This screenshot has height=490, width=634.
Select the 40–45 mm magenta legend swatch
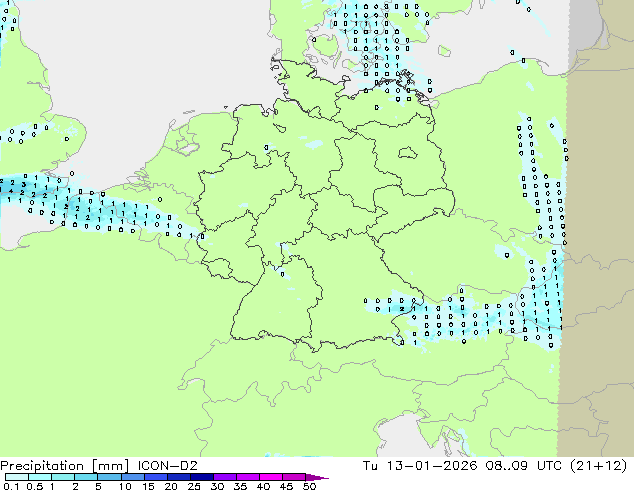pos(271,477)
